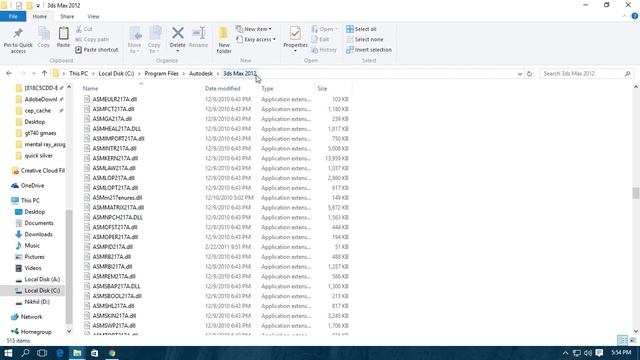Click Invert selection in ribbon

pyautogui.click(x=369, y=50)
